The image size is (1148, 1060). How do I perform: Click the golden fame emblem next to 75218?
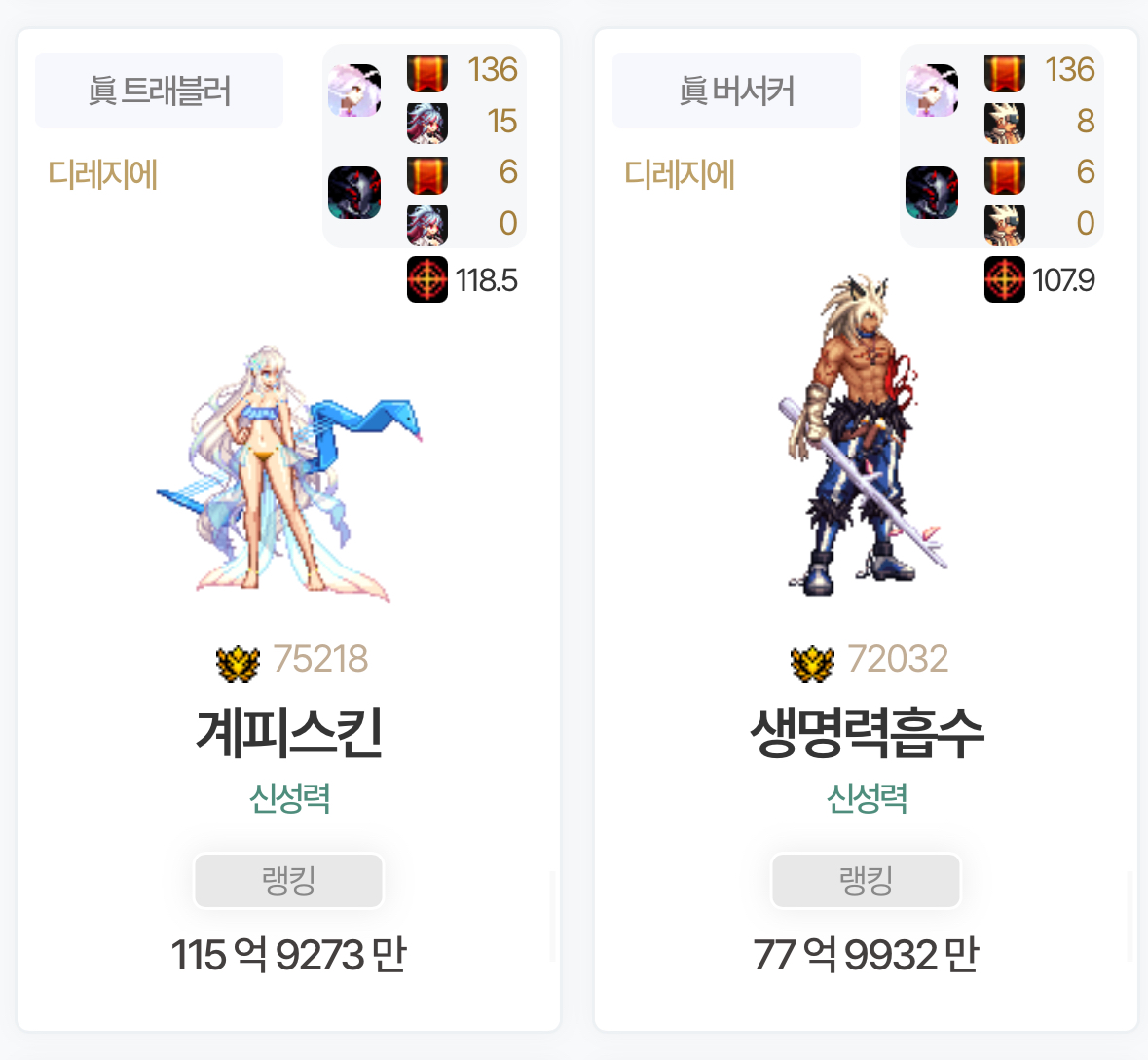point(238,665)
